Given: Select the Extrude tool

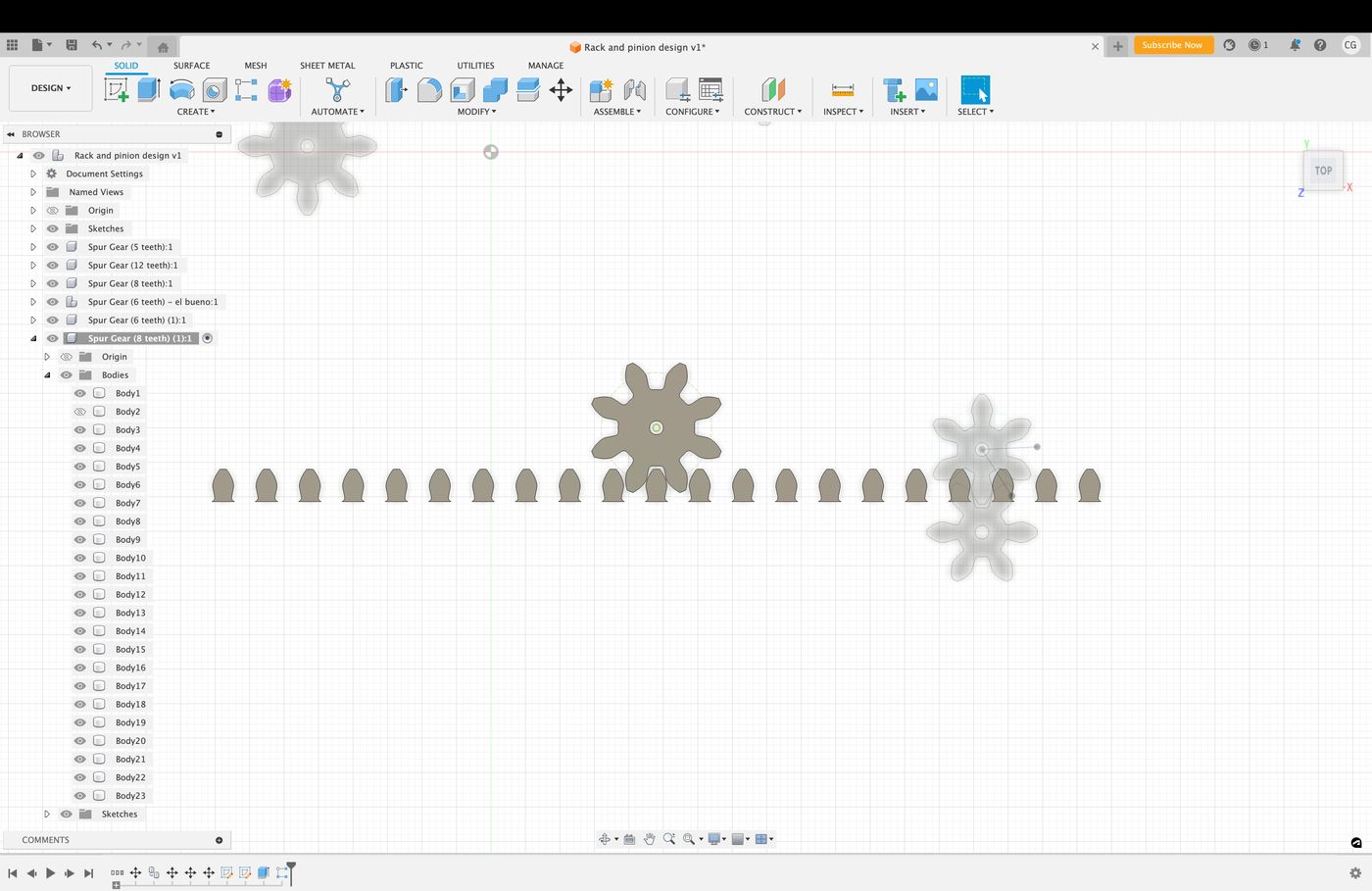Looking at the screenshot, I should (149, 90).
